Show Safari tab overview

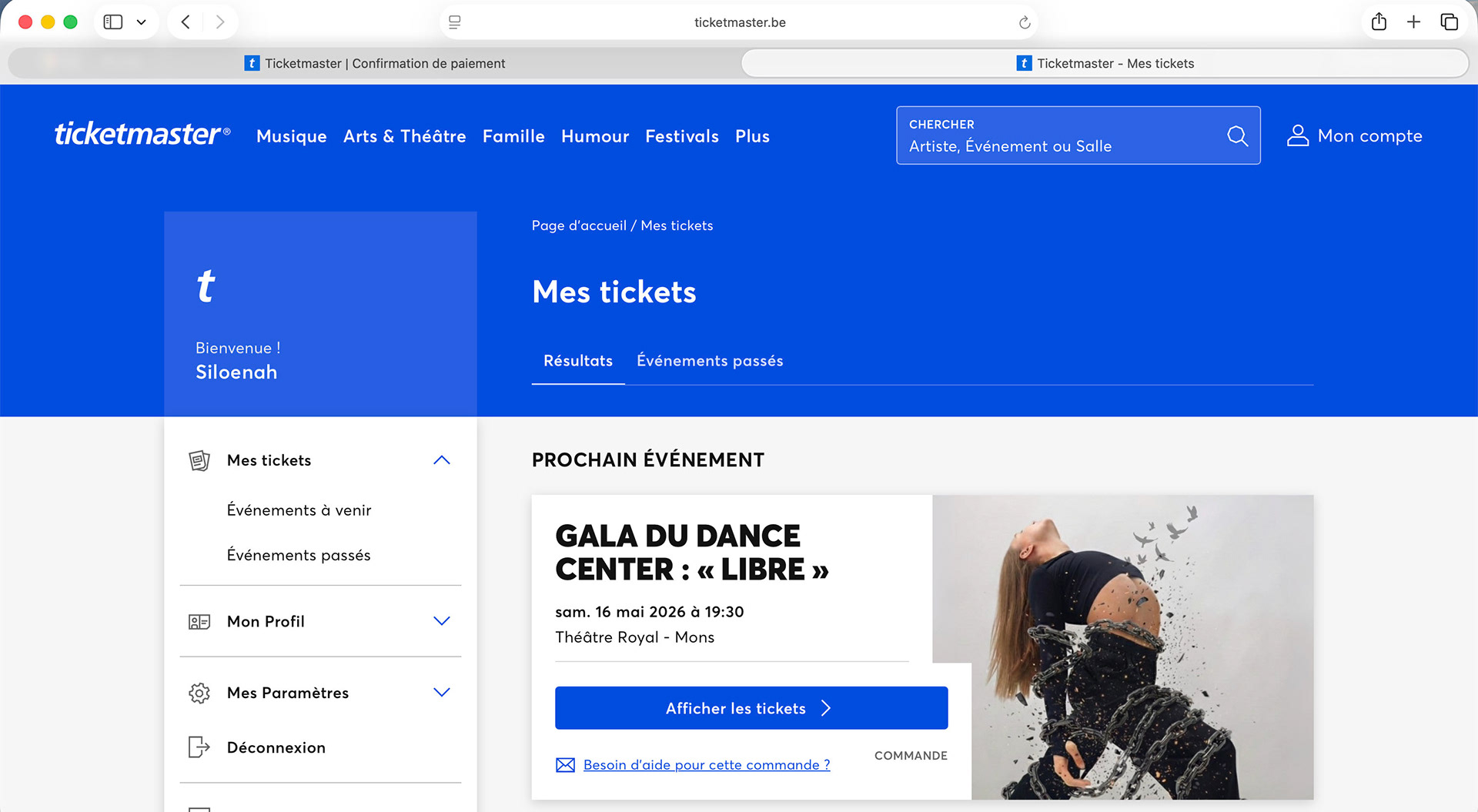(x=1449, y=22)
